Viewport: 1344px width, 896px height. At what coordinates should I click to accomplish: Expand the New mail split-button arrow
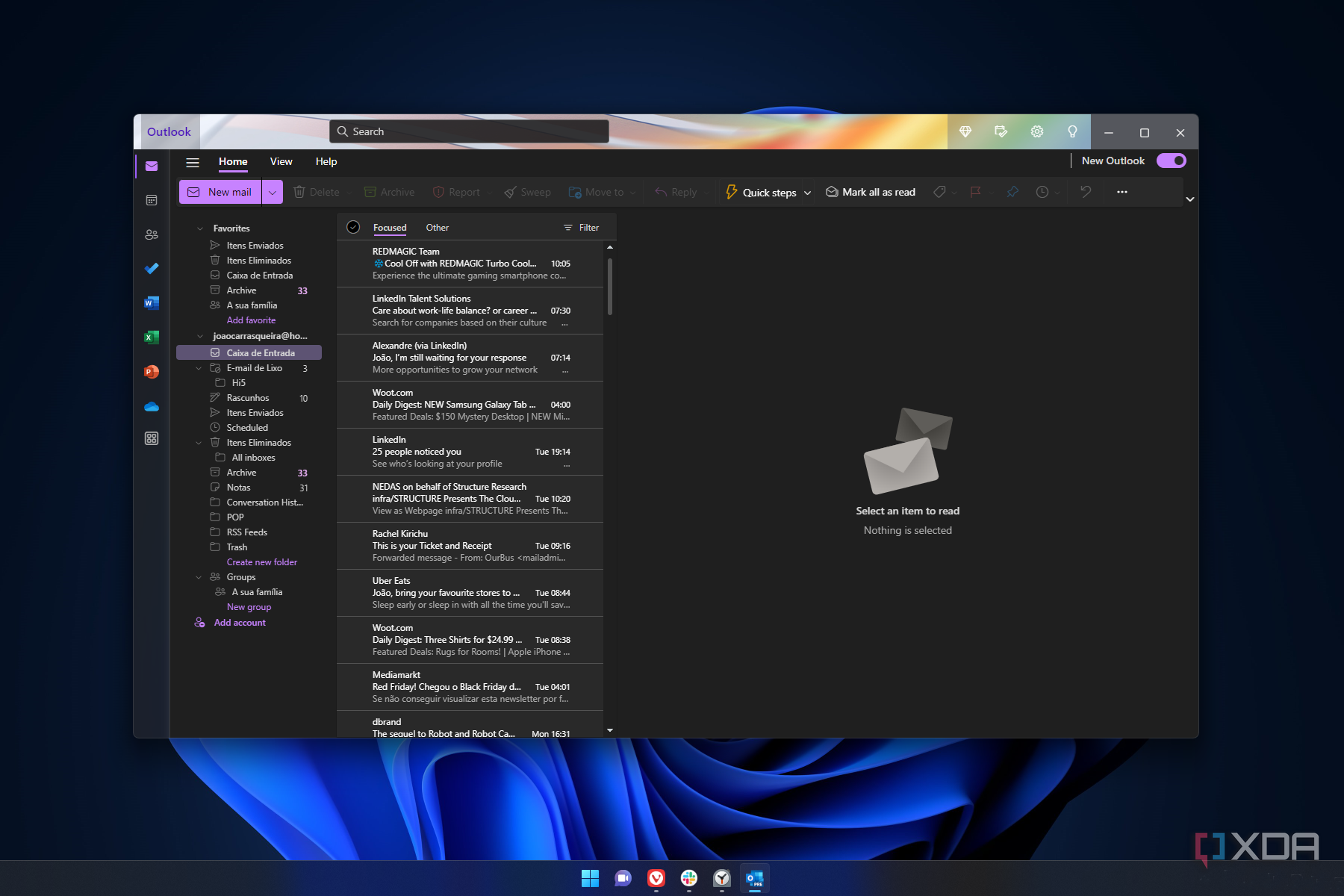(272, 192)
